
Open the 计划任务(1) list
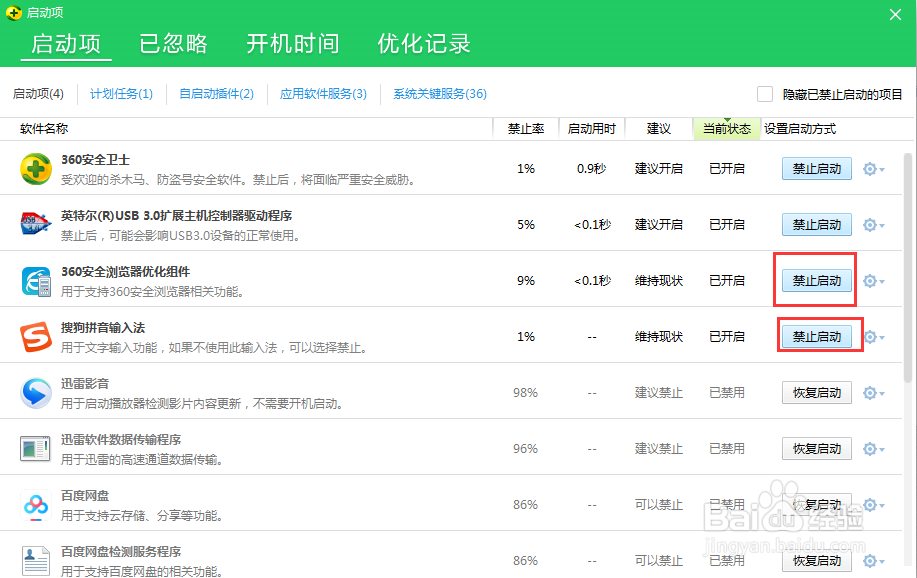click(121, 94)
